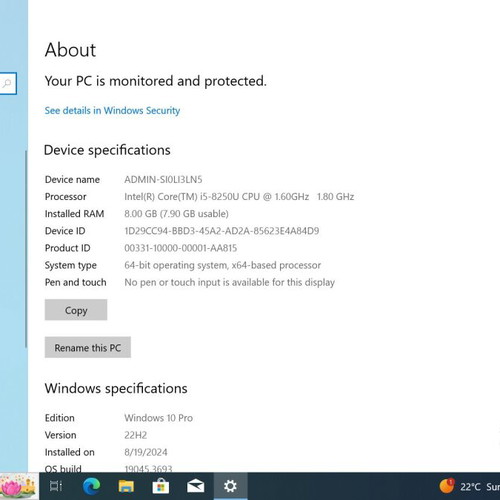Select No pen or touch input text
The width and height of the screenshot is (500, 500).
230,282
